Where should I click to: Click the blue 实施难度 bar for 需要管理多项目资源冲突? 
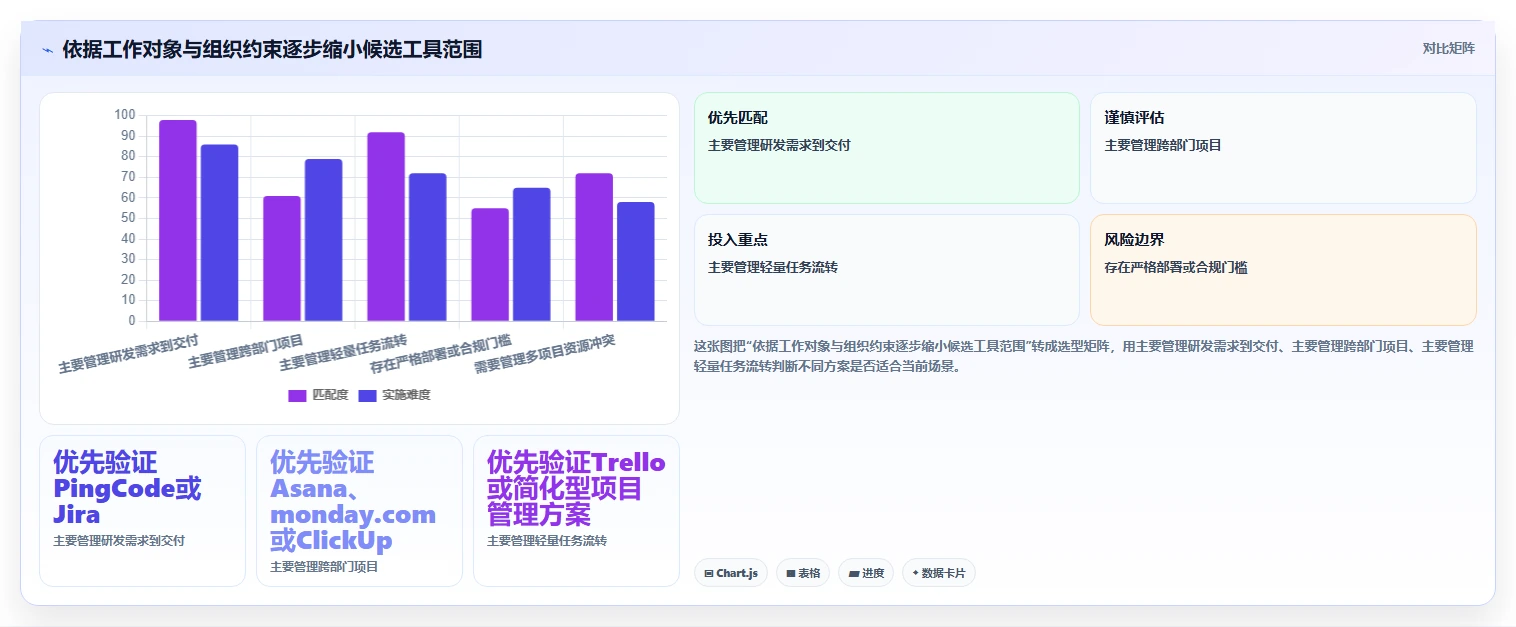[x=636, y=262]
